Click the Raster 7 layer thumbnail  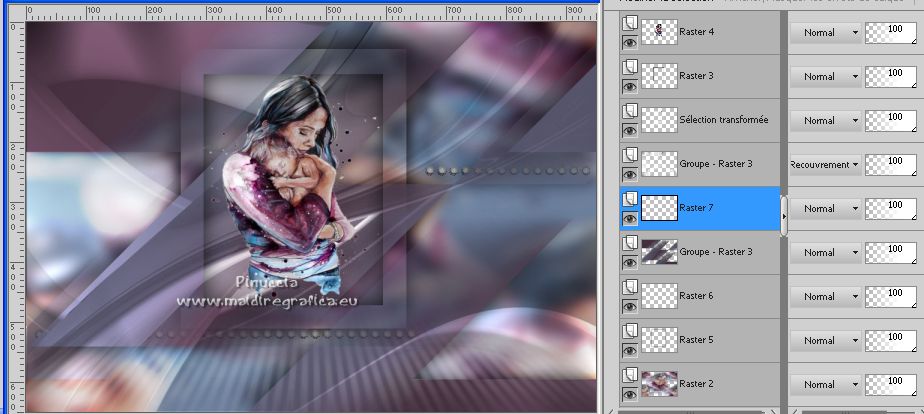pyautogui.click(x=659, y=208)
